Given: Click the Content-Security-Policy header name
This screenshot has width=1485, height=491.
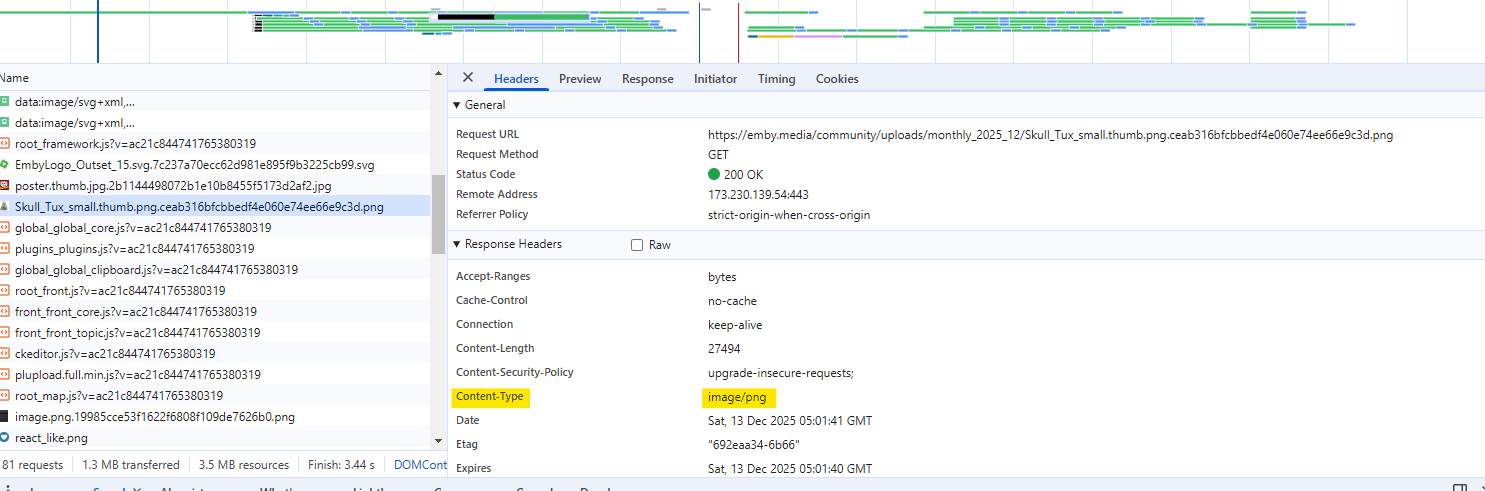Looking at the screenshot, I should point(515,373).
